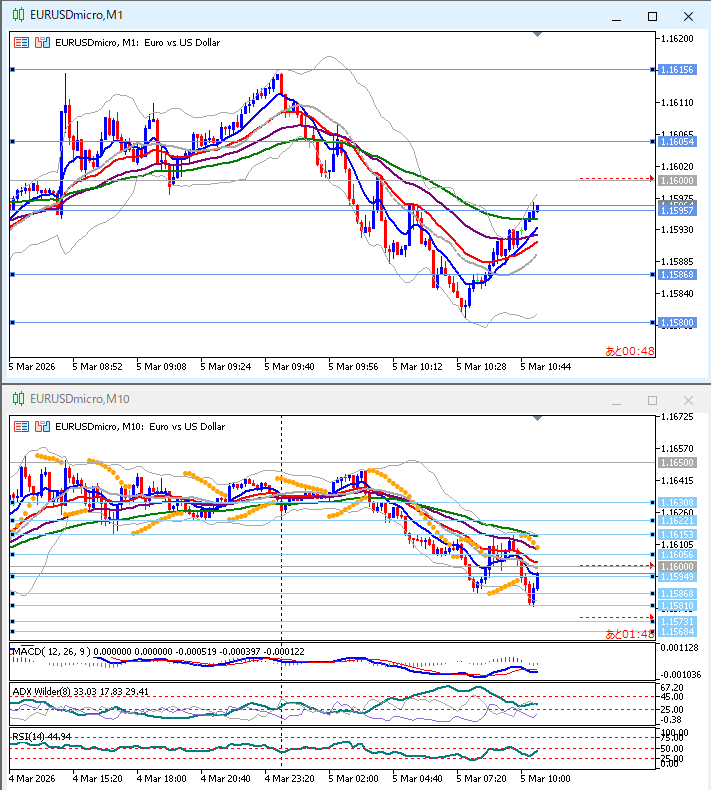Click the RSI(14) indicator label
This screenshot has height=790, width=711.
pyautogui.click(x=28, y=737)
